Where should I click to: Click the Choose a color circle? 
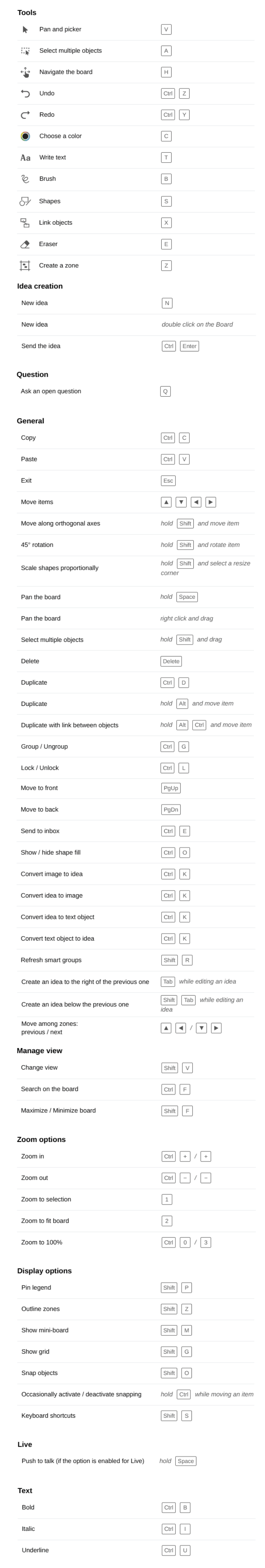tap(25, 136)
